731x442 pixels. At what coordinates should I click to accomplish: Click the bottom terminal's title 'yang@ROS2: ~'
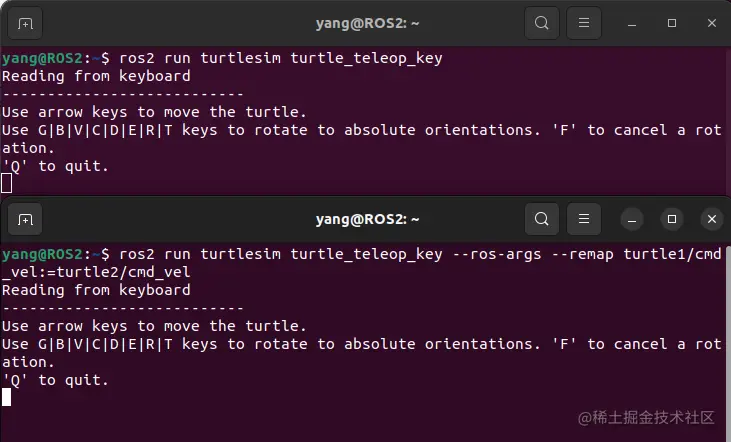[367, 219]
